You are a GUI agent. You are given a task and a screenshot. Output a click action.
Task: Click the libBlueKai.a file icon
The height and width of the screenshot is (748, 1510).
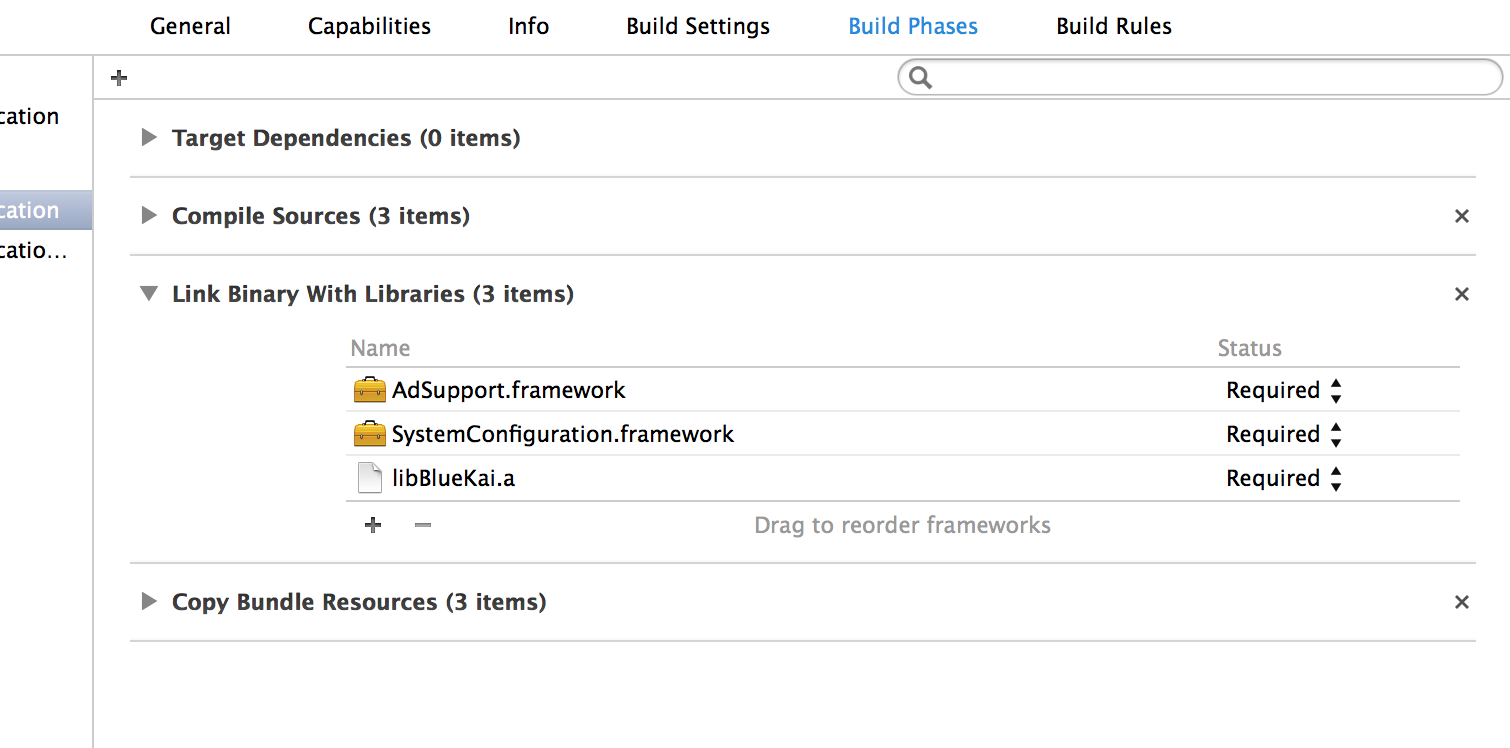(x=370, y=478)
